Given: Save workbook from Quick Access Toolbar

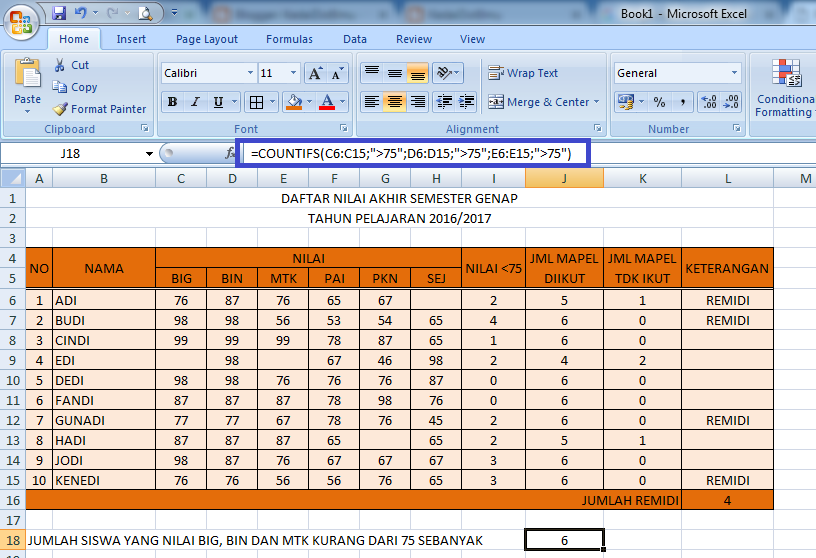Looking at the screenshot, I should (x=59, y=13).
